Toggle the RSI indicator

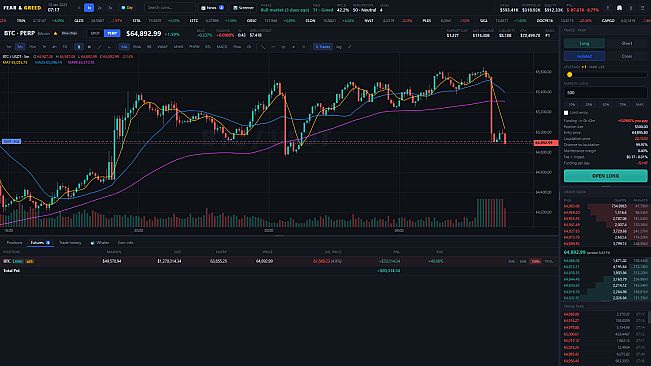[x=208, y=47]
